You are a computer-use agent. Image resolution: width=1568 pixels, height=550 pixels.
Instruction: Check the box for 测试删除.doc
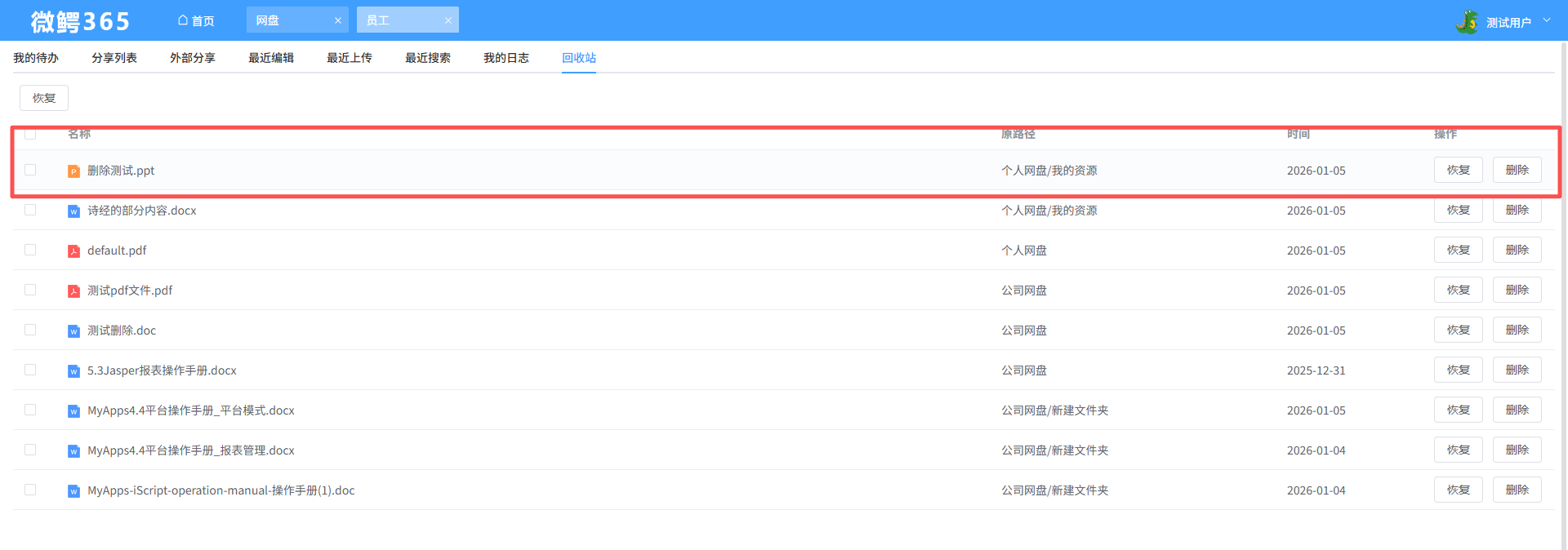(x=30, y=330)
